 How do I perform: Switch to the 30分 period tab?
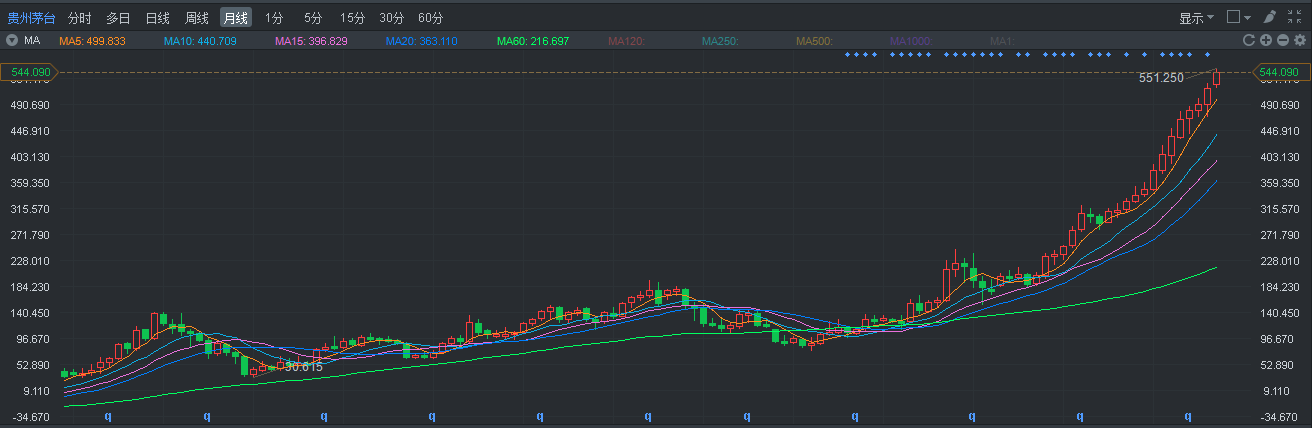pos(391,18)
